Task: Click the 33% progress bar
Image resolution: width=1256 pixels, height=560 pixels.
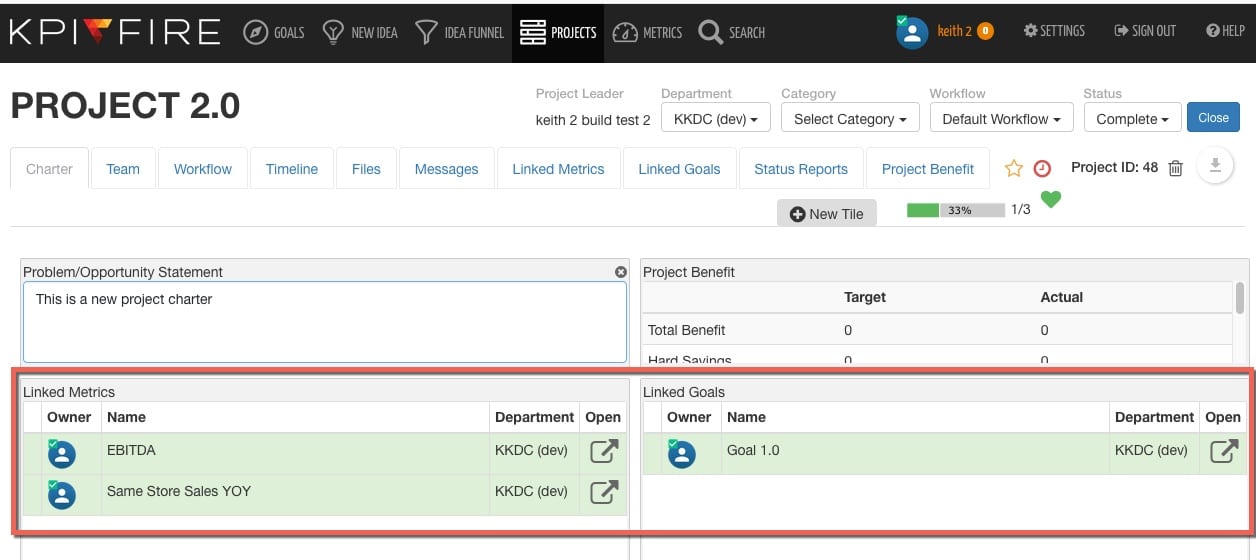Action: 955,210
